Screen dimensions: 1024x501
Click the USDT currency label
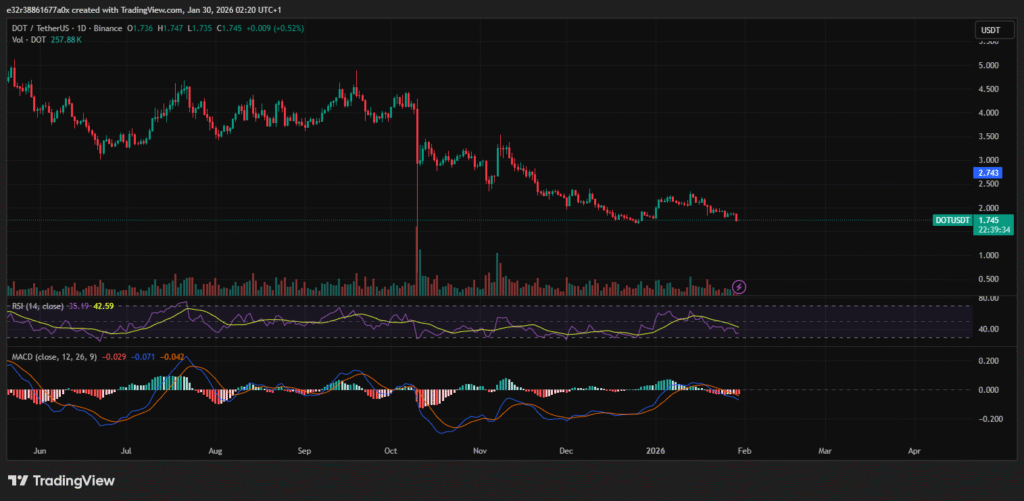pyautogui.click(x=988, y=31)
